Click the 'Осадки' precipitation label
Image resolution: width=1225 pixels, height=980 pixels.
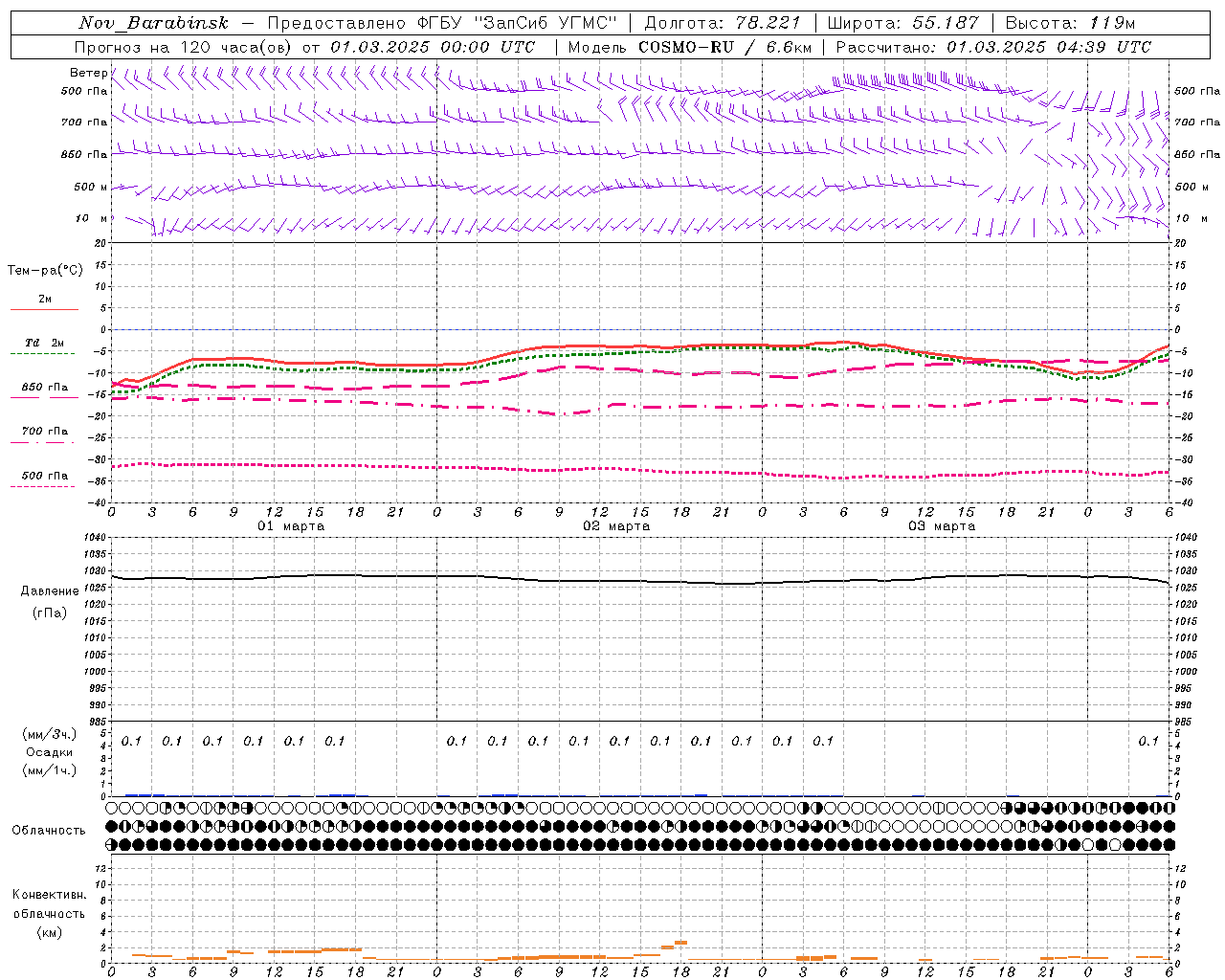click(50, 752)
